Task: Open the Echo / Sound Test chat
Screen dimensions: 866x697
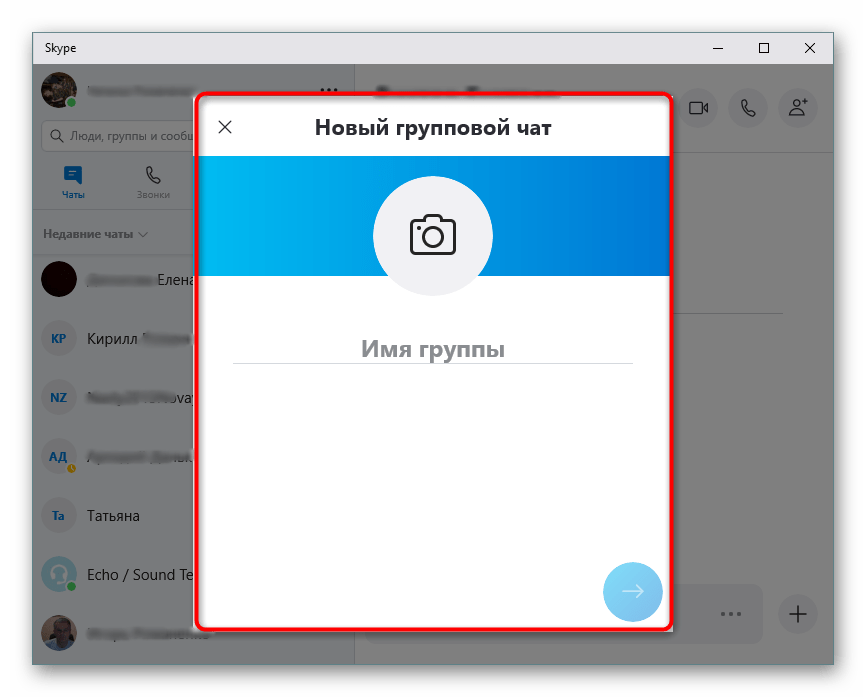Action: pyautogui.click(x=113, y=574)
